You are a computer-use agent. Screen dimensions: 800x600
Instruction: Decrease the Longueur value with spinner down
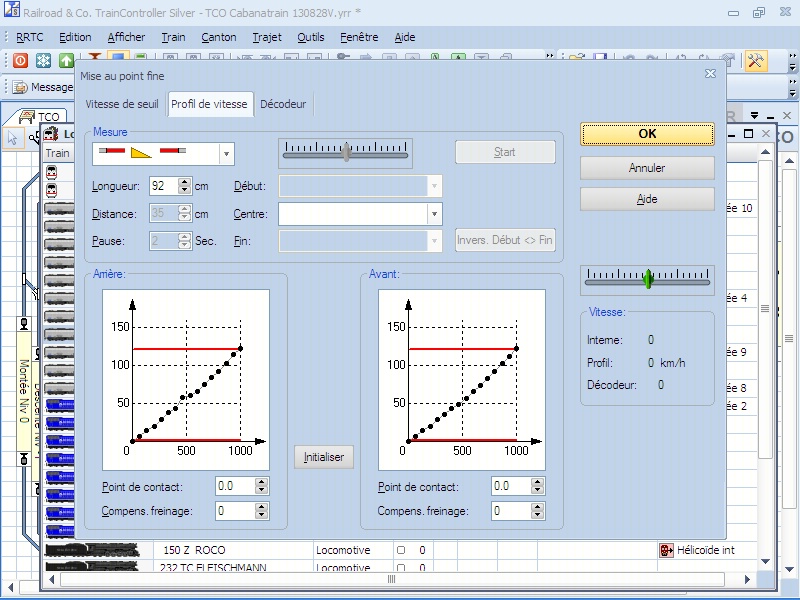tap(185, 190)
